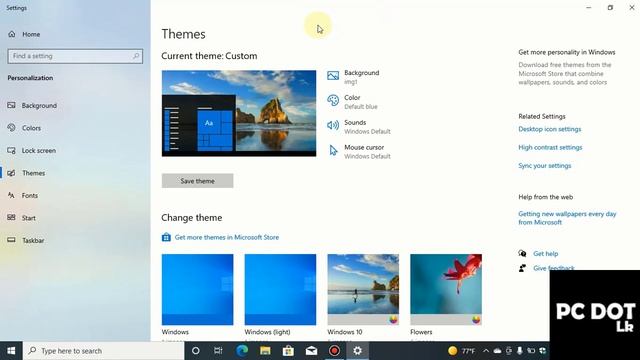640x360 pixels.
Task: Select the Personalization sidebar heading
Action: (30, 78)
